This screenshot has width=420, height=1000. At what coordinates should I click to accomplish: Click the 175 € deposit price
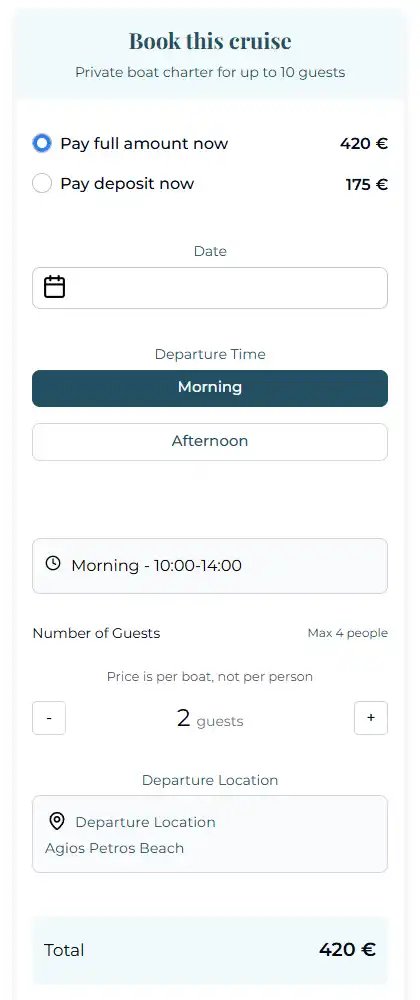point(366,185)
